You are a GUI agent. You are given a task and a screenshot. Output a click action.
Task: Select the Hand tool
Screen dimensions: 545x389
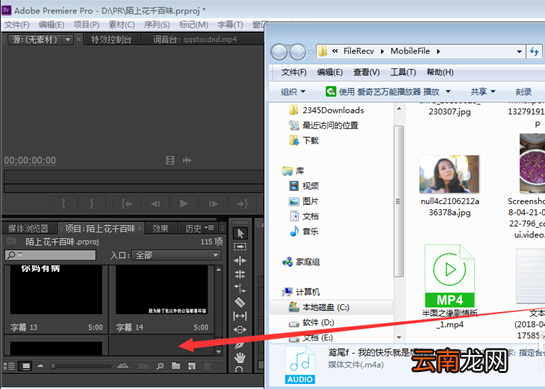click(x=240, y=357)
